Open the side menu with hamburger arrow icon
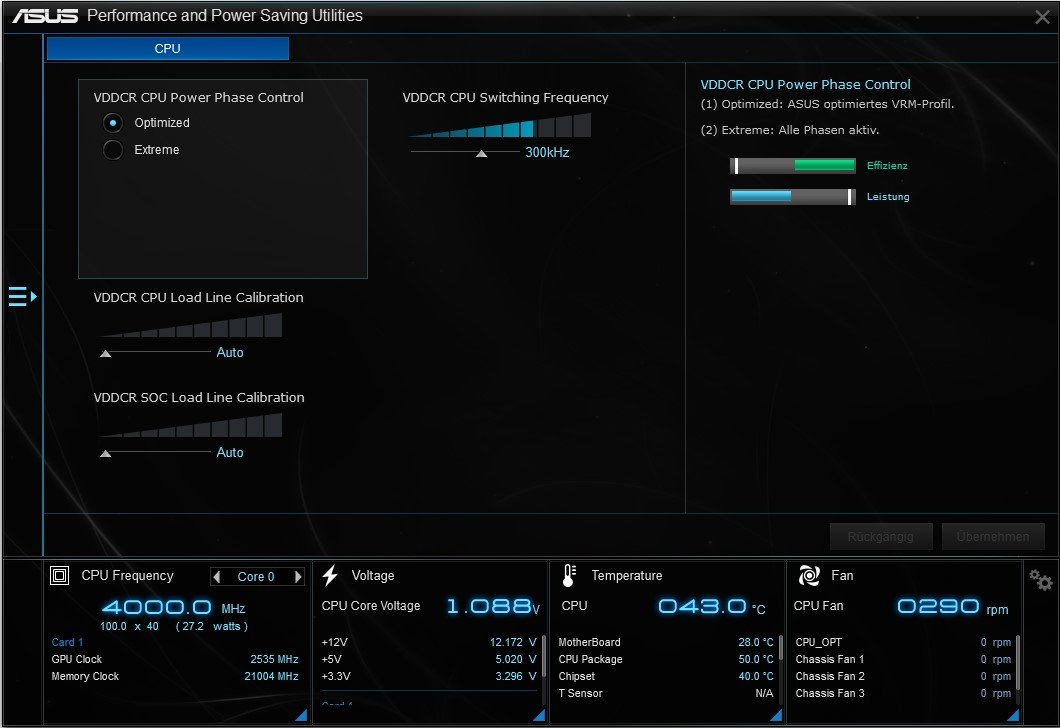 click(22, 296)
